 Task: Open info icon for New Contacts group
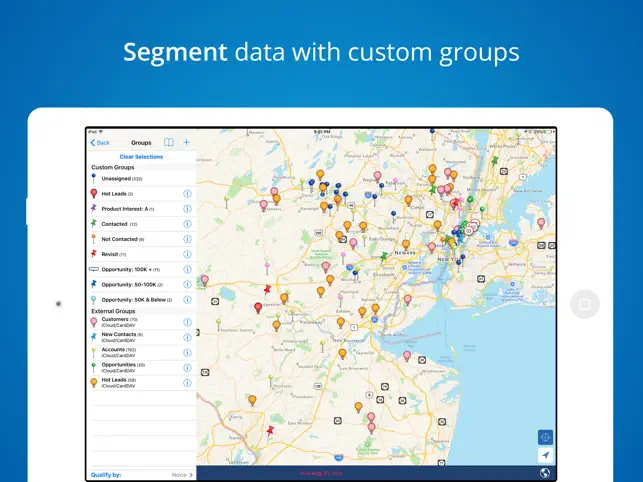pos(187,337)
